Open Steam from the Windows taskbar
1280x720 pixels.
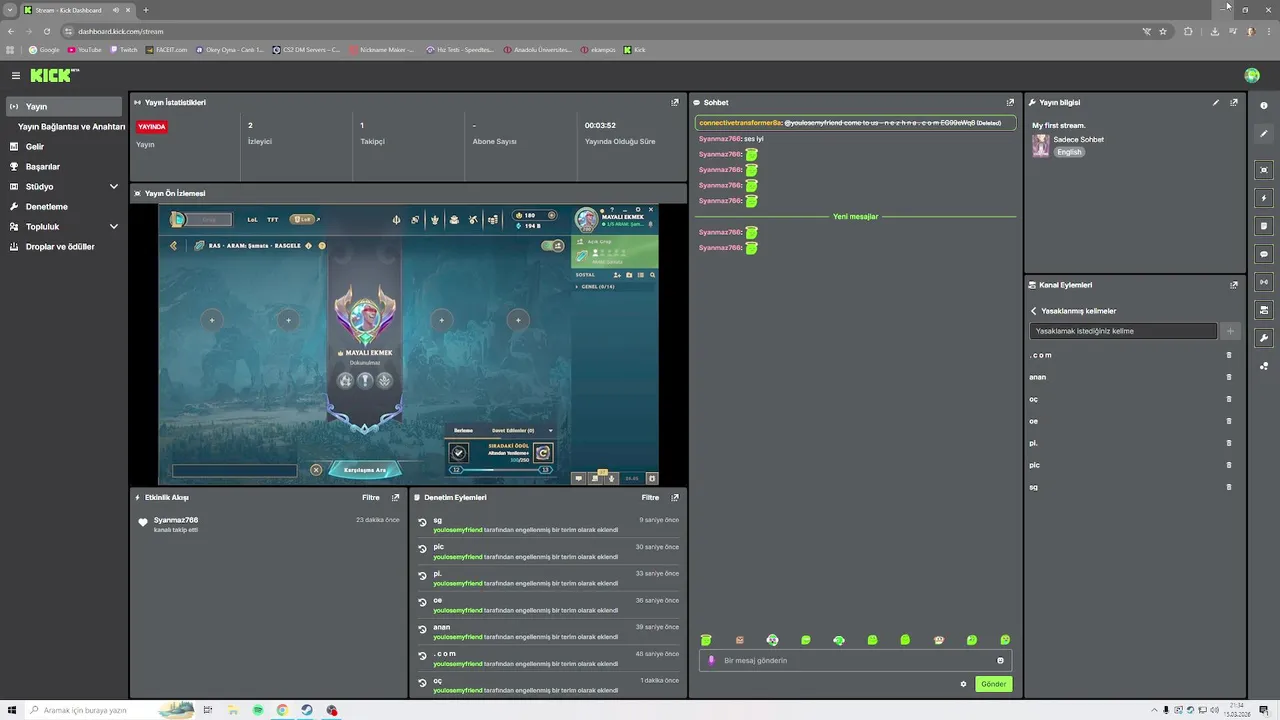[x=307, y=710]
